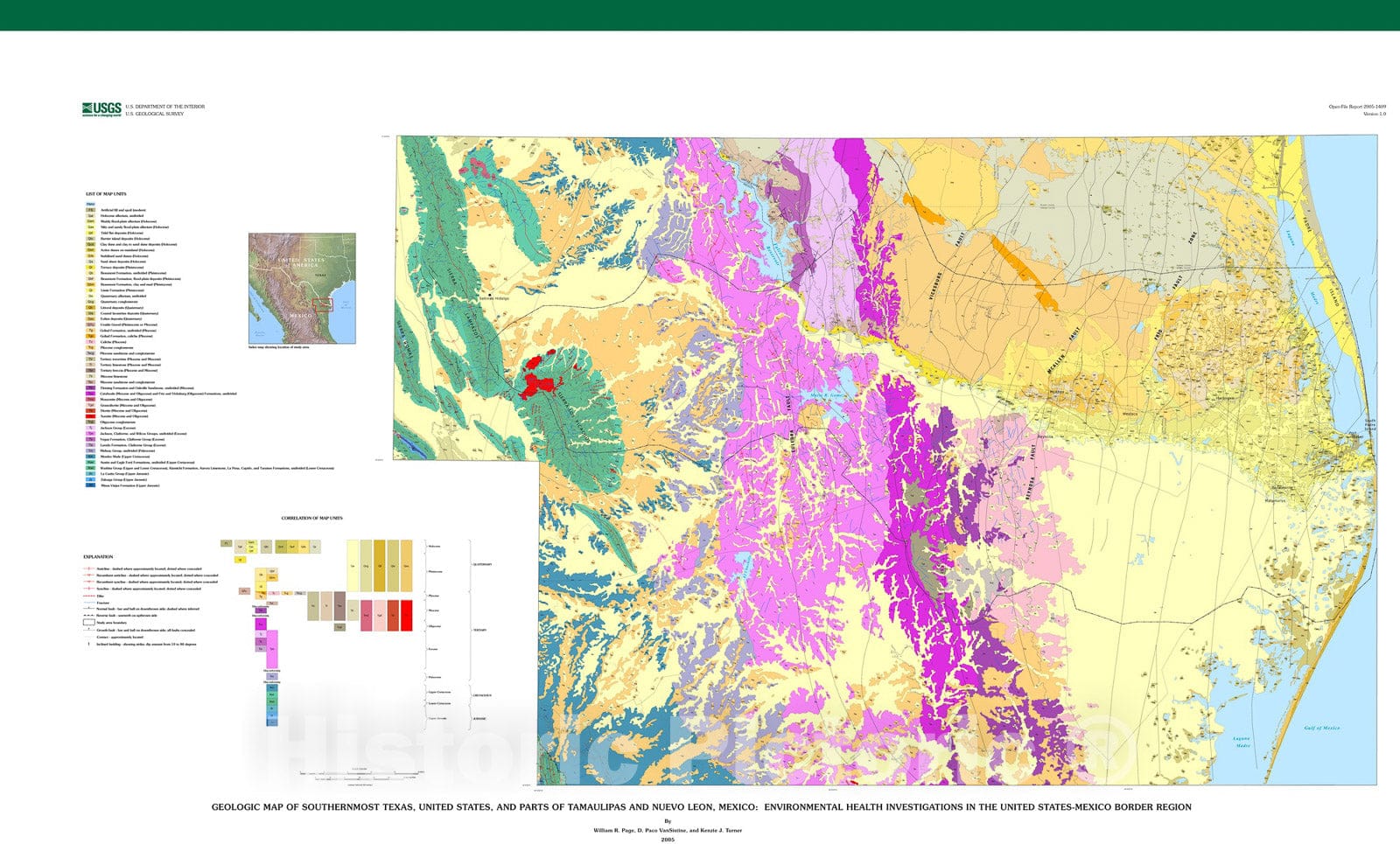
Task: Click the EXPLANATION heading
Action: pos(98,557)
